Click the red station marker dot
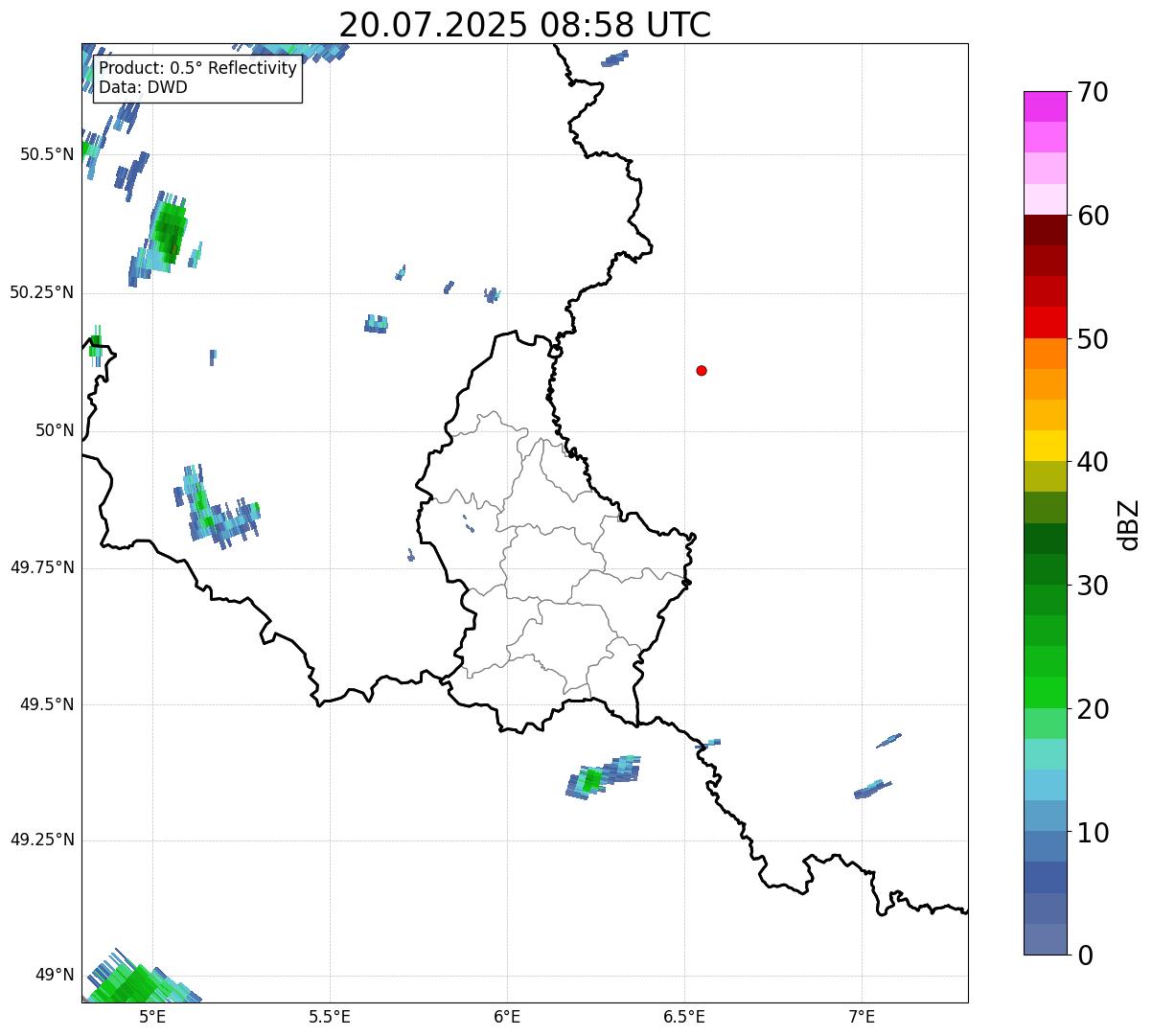Image resolution: width=1152 pixels, height=1036 pixels. click(x=702, y=370)
